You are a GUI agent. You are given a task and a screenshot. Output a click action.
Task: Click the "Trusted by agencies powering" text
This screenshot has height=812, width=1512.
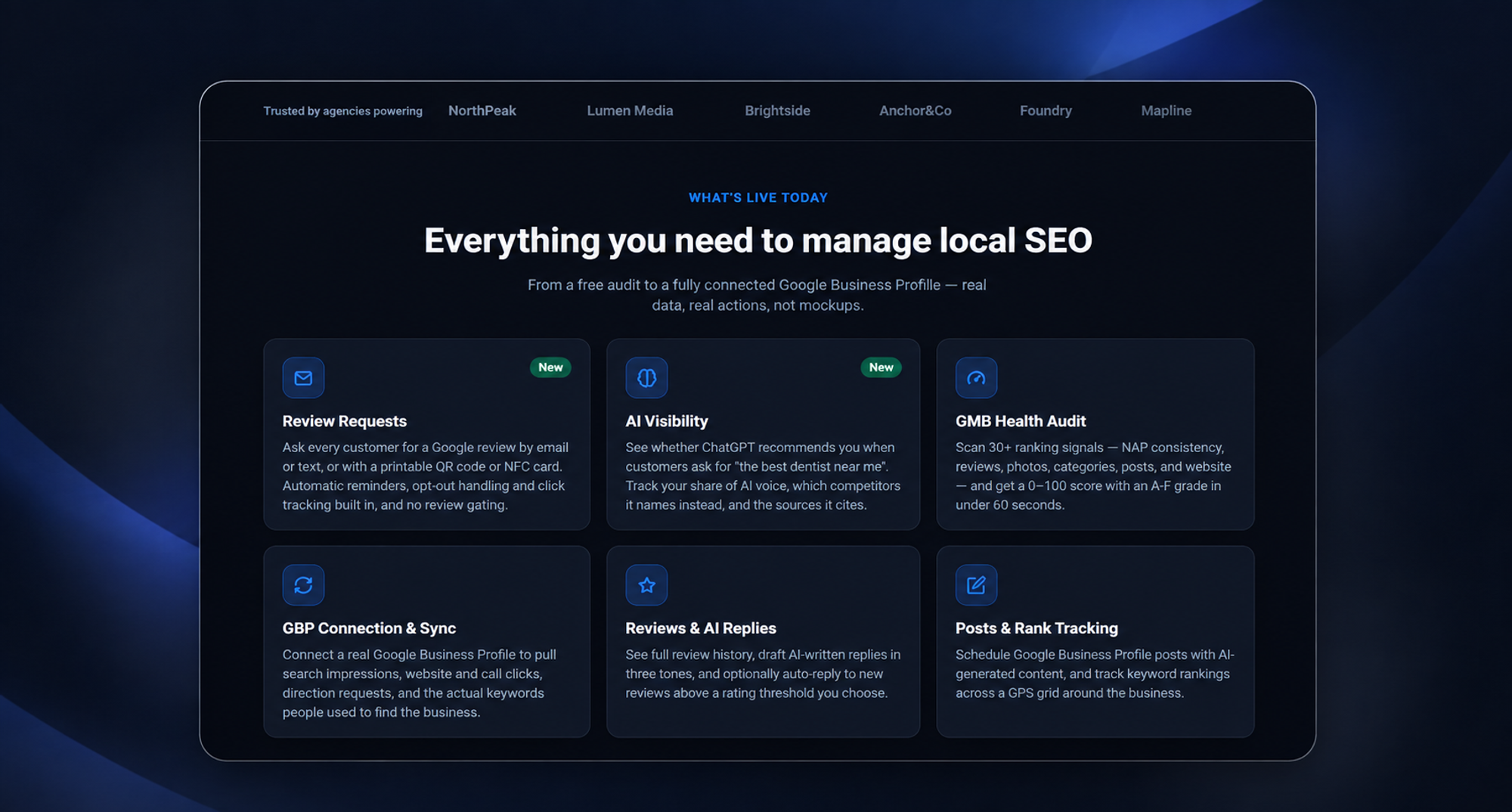pos(342,111)
